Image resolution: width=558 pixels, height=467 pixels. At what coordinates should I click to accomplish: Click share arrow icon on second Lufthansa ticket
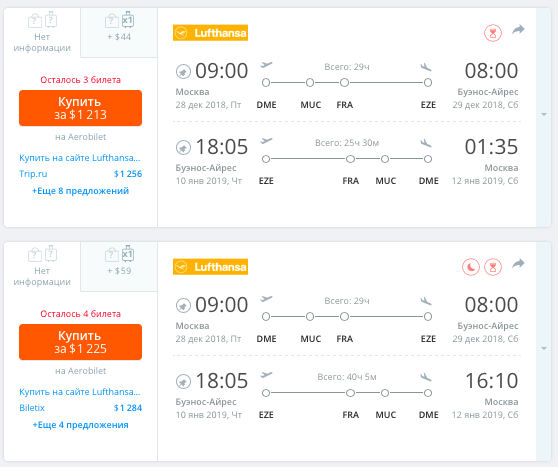pos(518,263)
